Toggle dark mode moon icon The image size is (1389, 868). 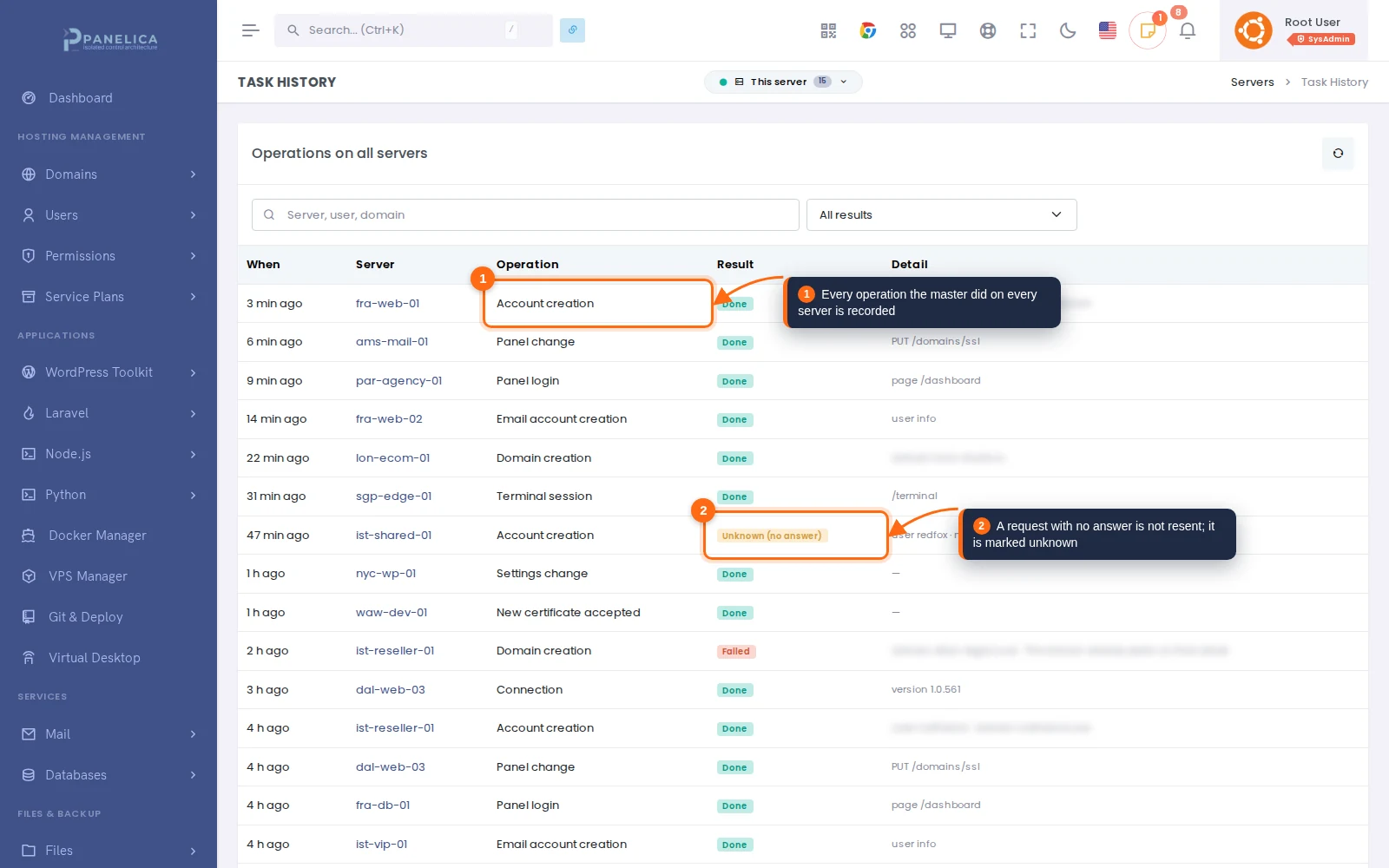point(1068,31)
